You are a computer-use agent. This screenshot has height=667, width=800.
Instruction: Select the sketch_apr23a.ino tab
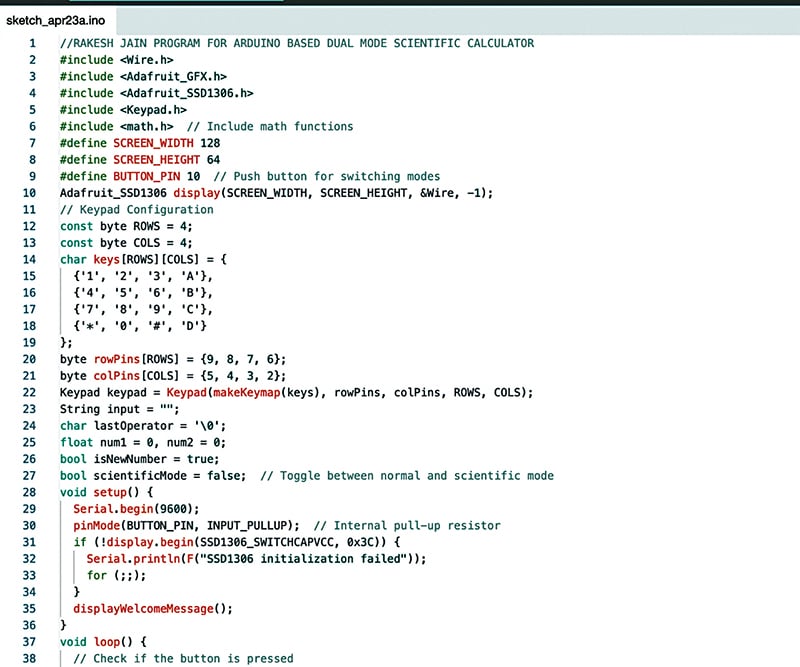55,20
